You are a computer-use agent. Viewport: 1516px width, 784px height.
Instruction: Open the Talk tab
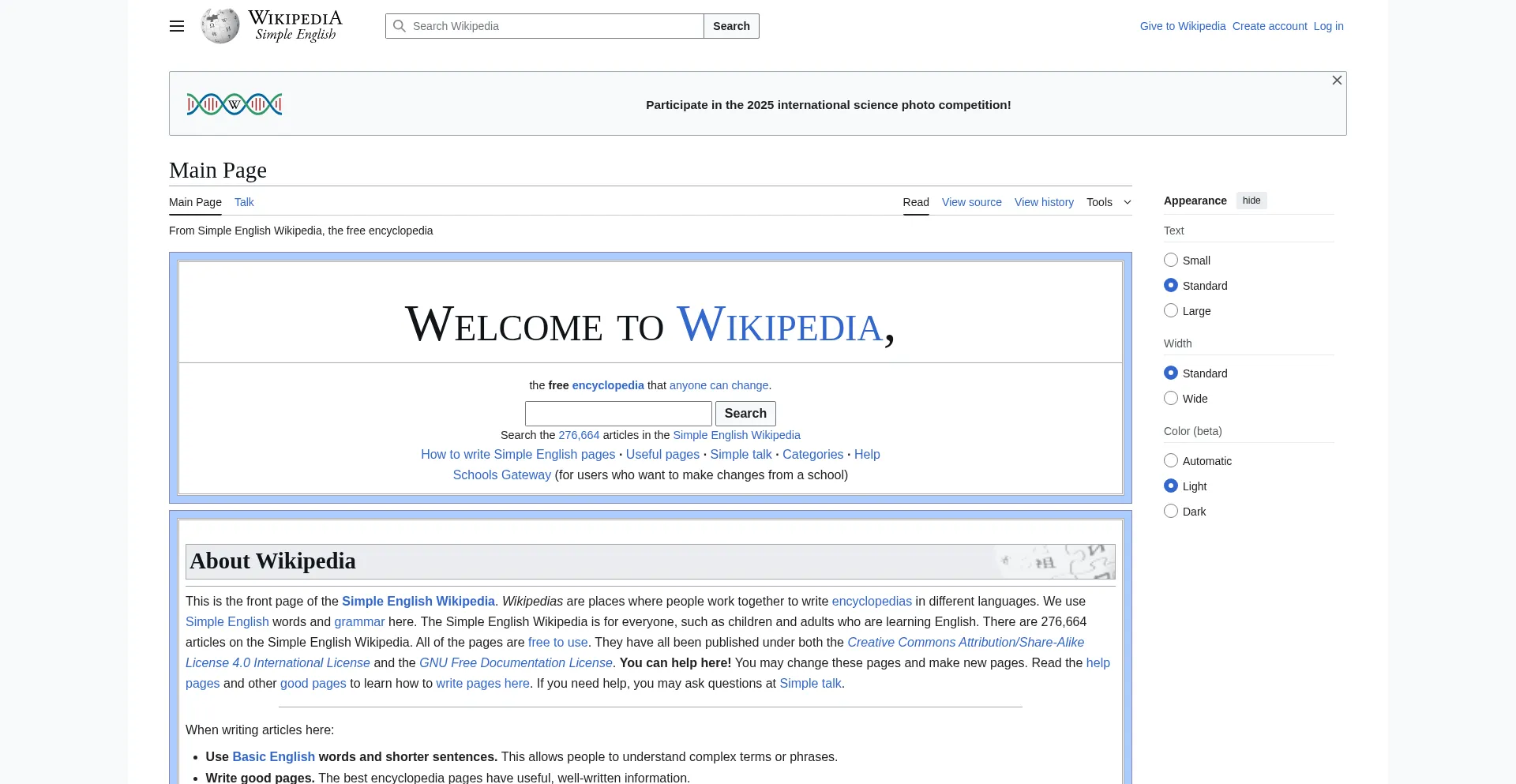coord(244,202)
